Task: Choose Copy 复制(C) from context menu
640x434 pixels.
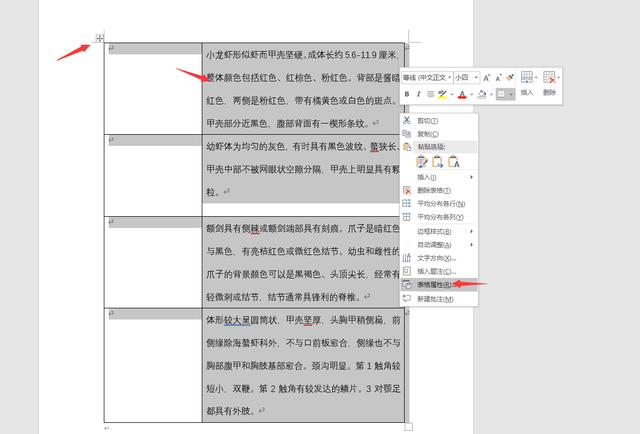Action: pyautogui.click(x=439, y=134)
